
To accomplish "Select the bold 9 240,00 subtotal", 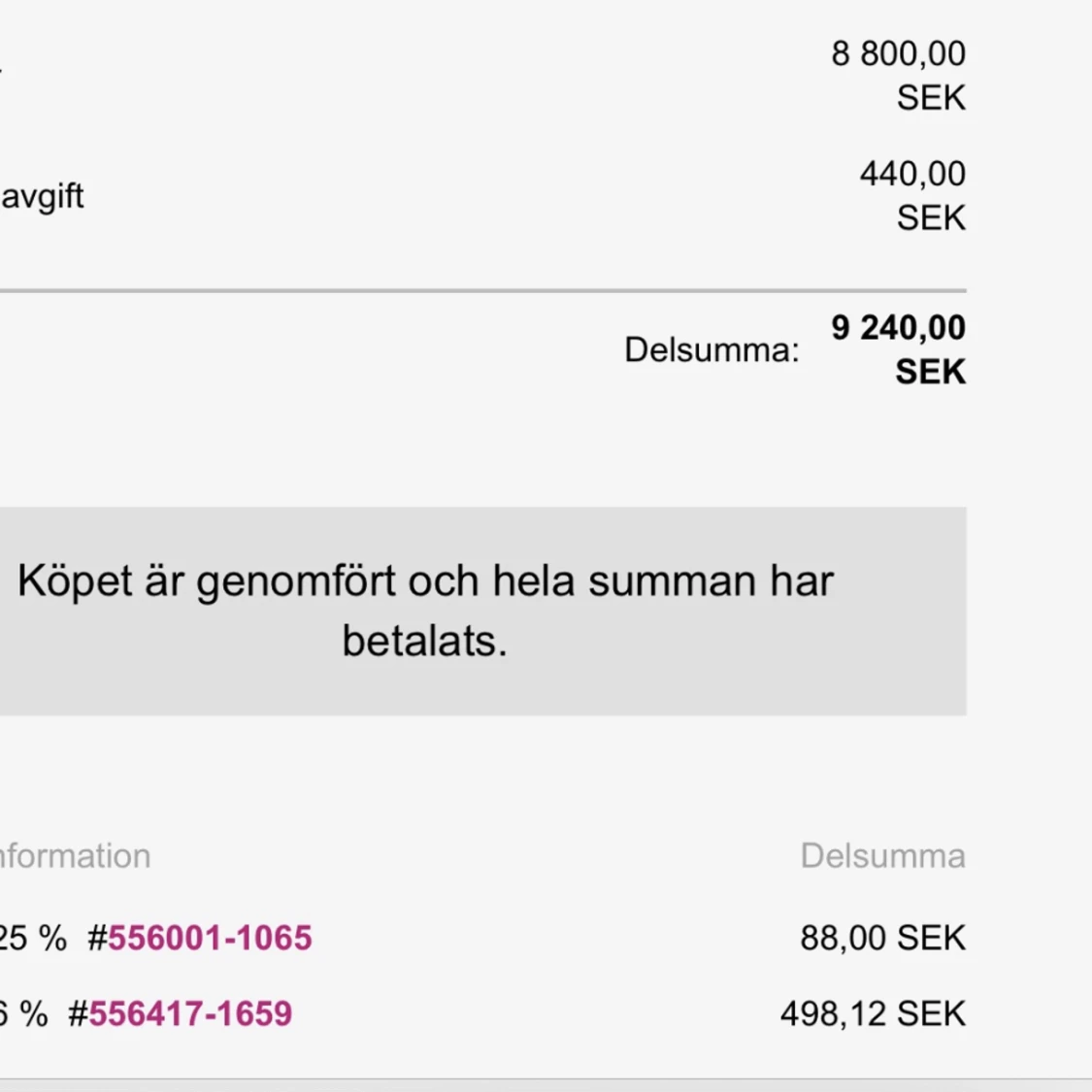I will pyautogui.click(x=899, y=328).
